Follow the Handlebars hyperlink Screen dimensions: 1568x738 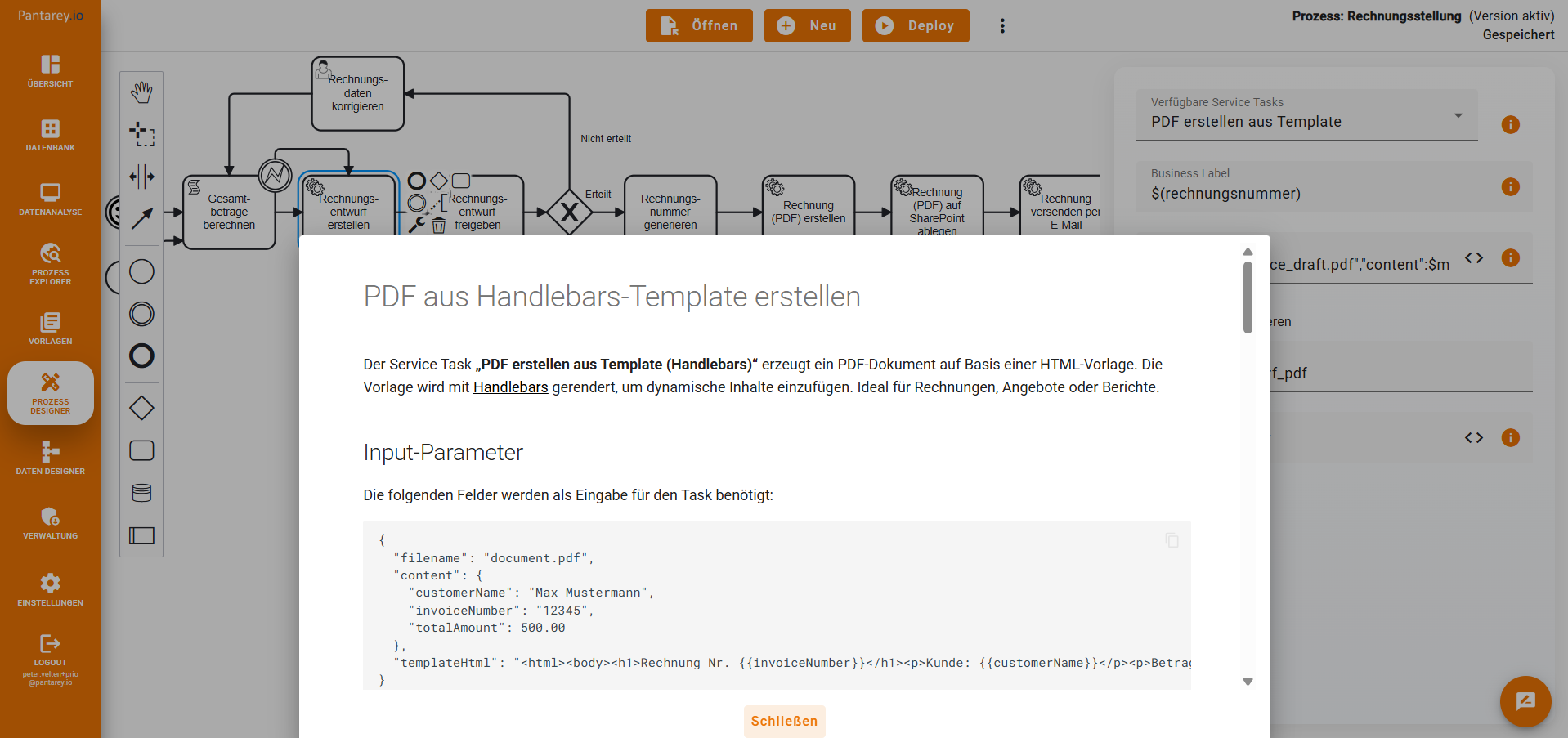(510, 387)
